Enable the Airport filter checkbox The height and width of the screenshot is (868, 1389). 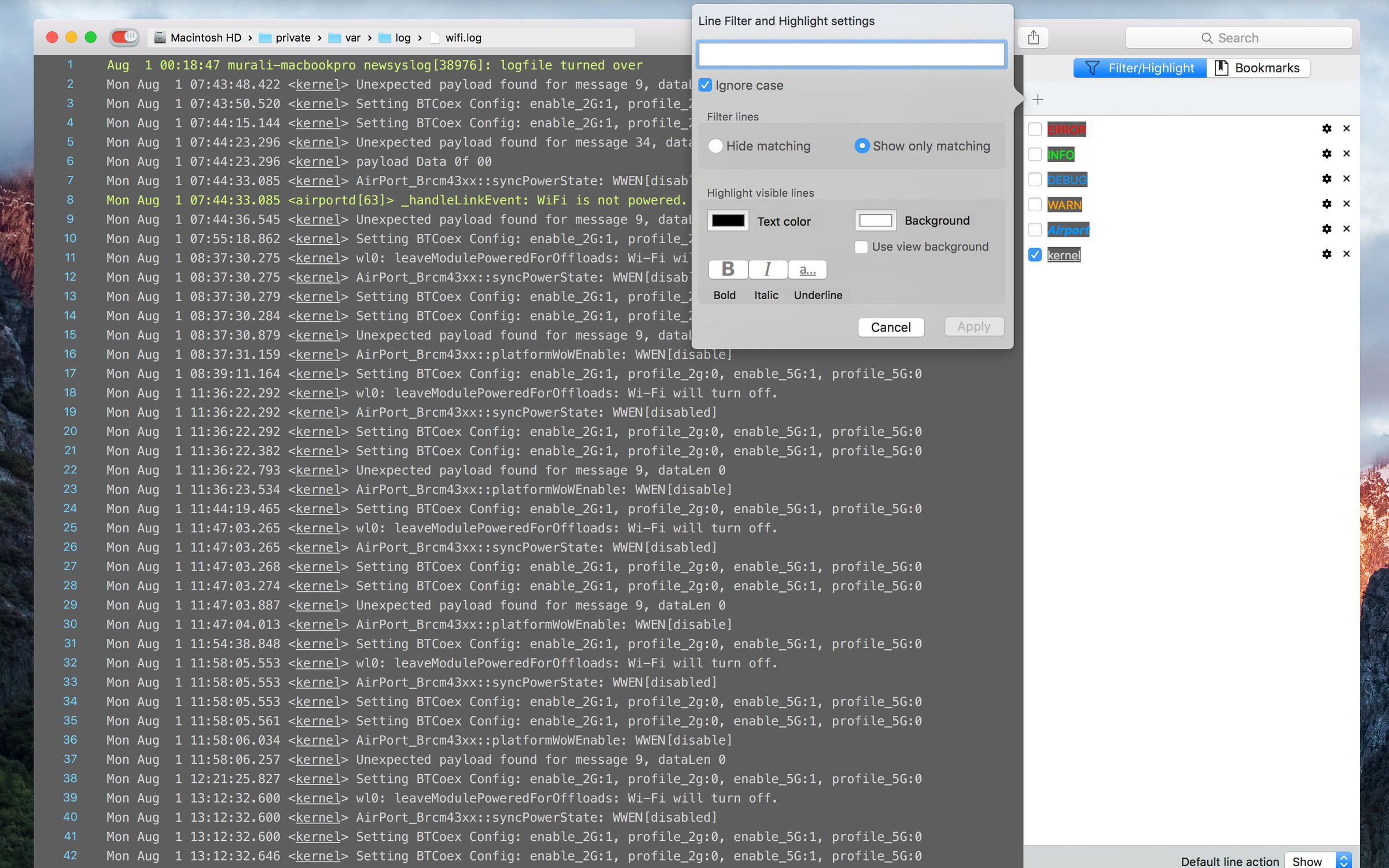pyautogui.click(x=1035, y=230)
